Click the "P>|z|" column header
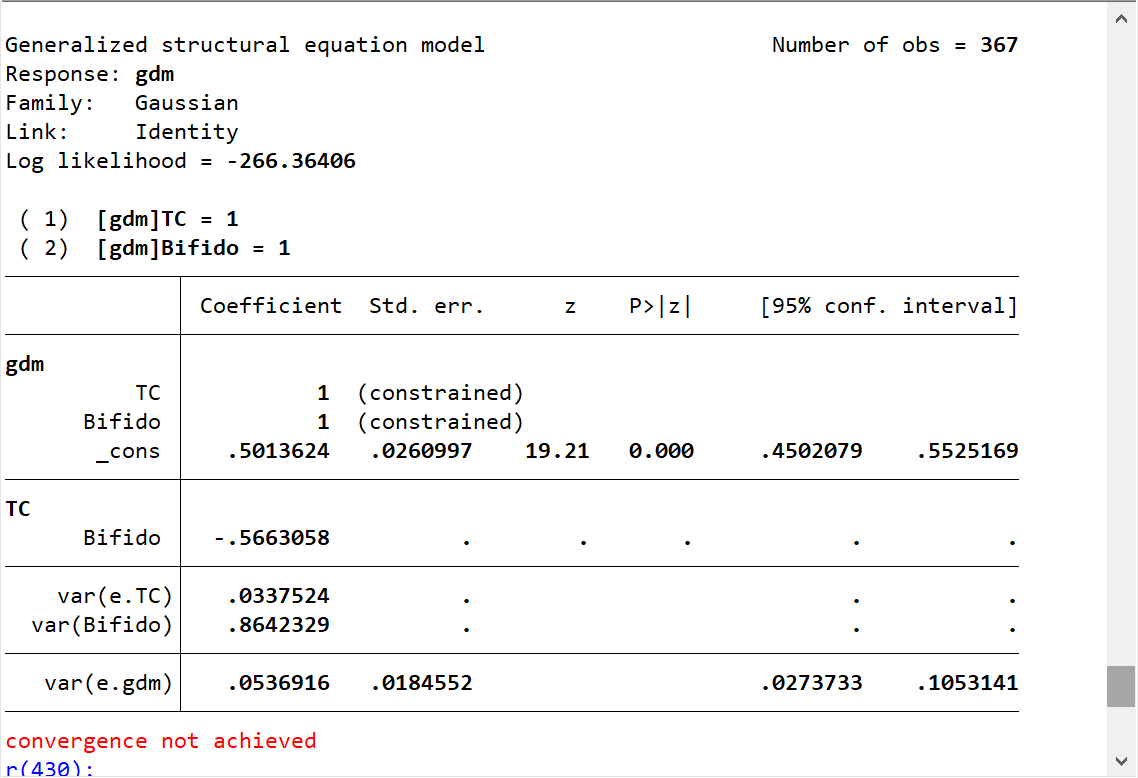This screenshot has height=778, width=1138. click(x=660, y=306)
